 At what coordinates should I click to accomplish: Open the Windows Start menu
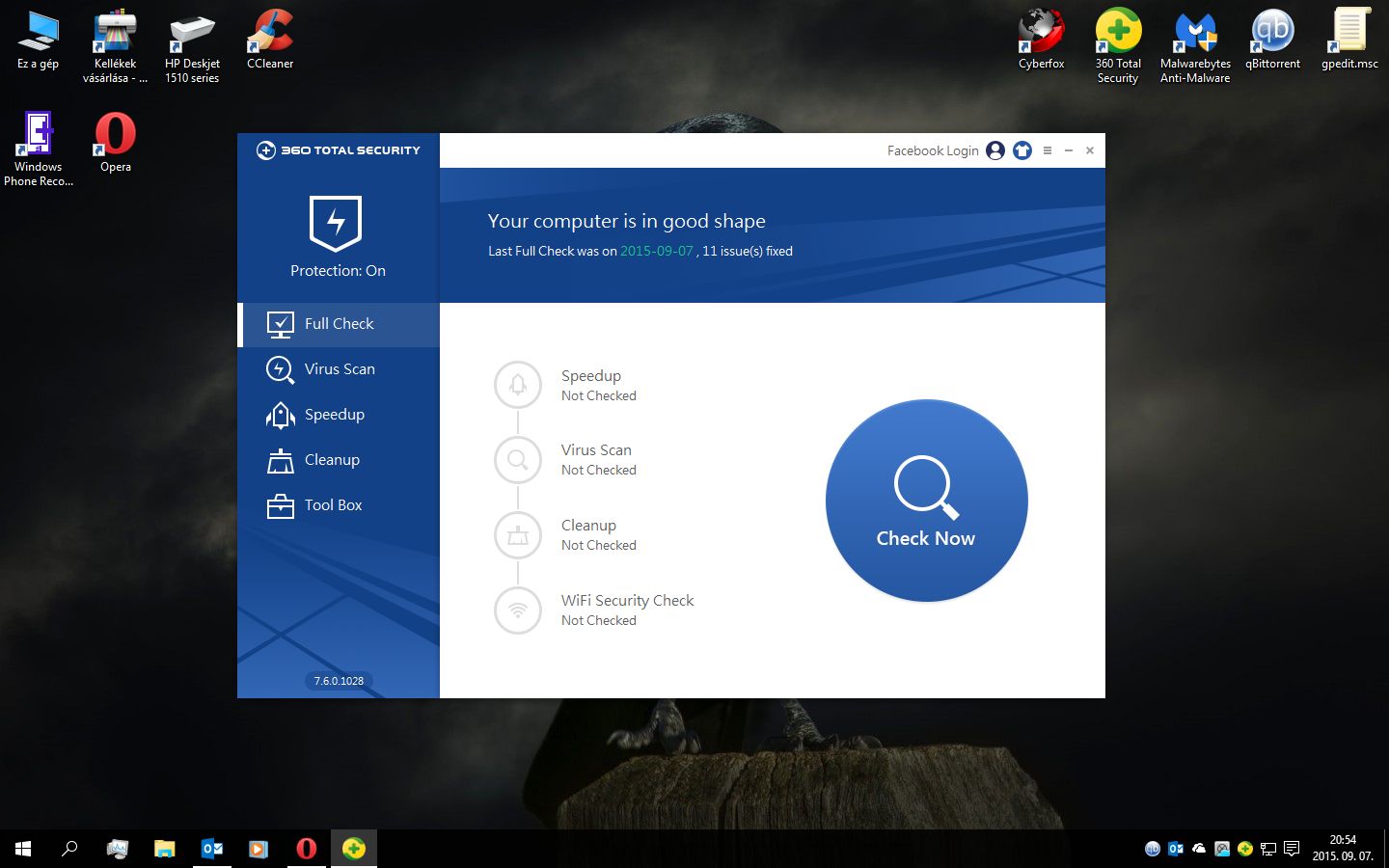tap(23, 849)
